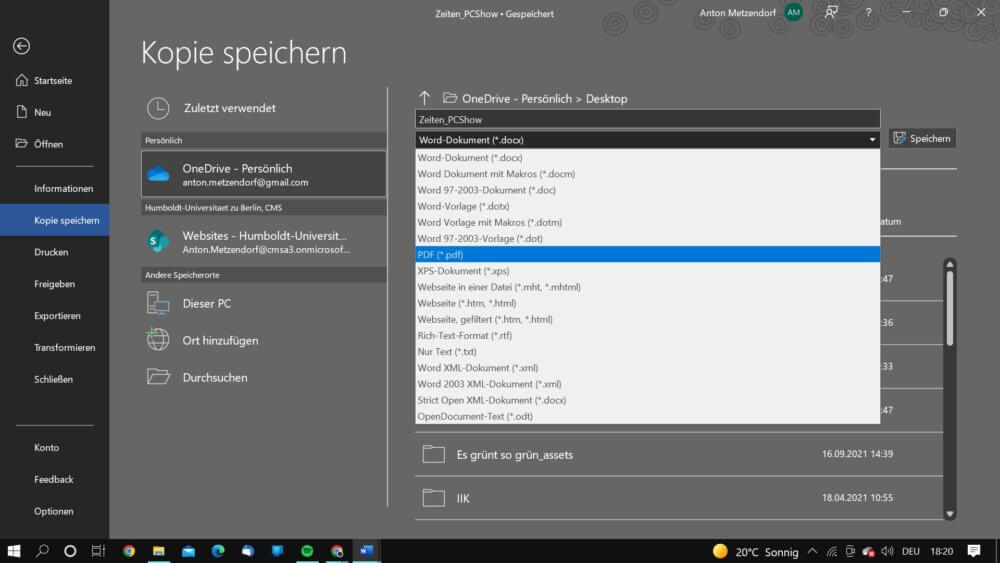This screenshot has width=1000, height=563.
Task: Choose Word 97-2003-Vorlage (*.dot)
Action: 647,238
